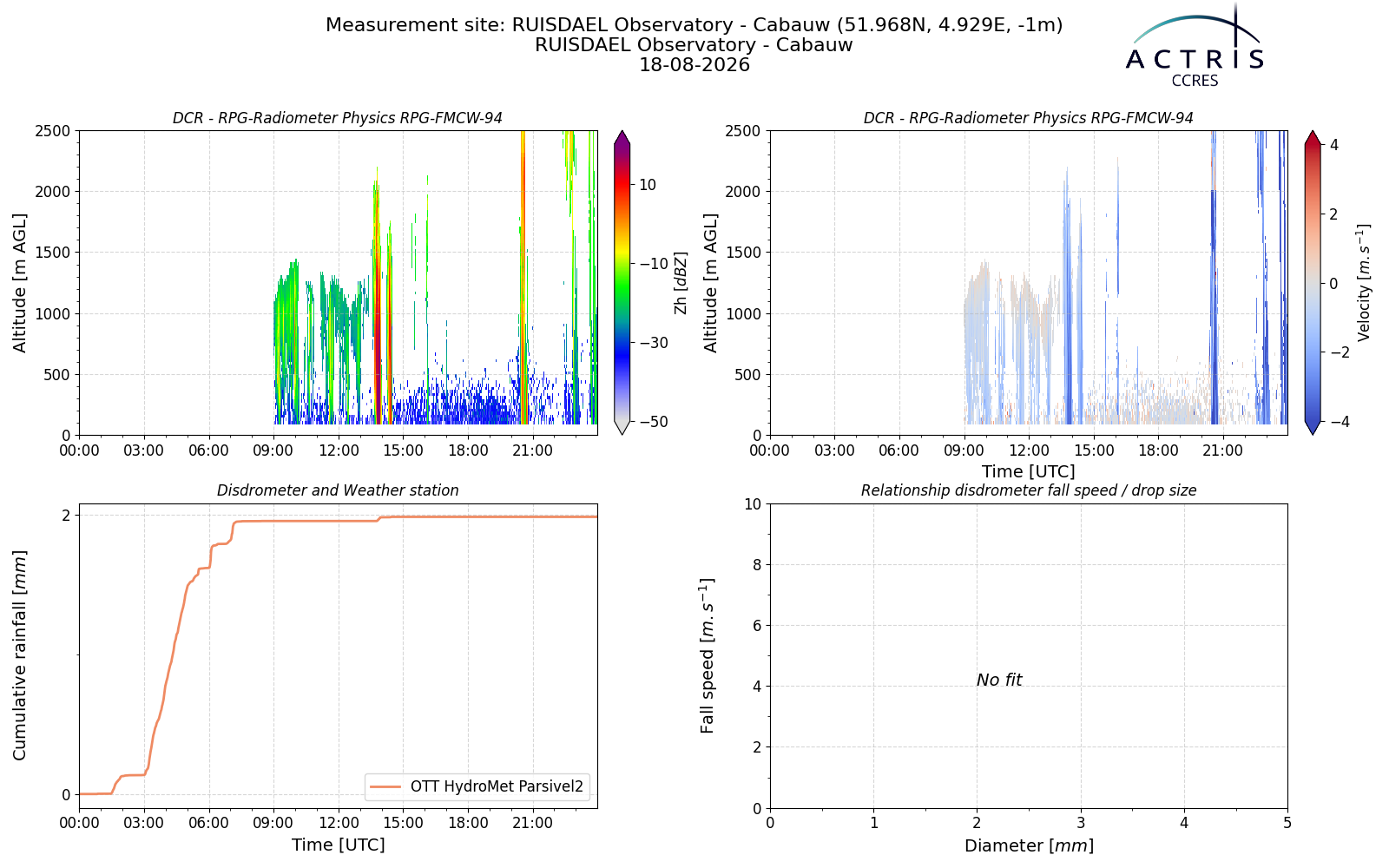
Task: Click the 6 tick on the Fall speed axis
Action: [x=757, y=626]
